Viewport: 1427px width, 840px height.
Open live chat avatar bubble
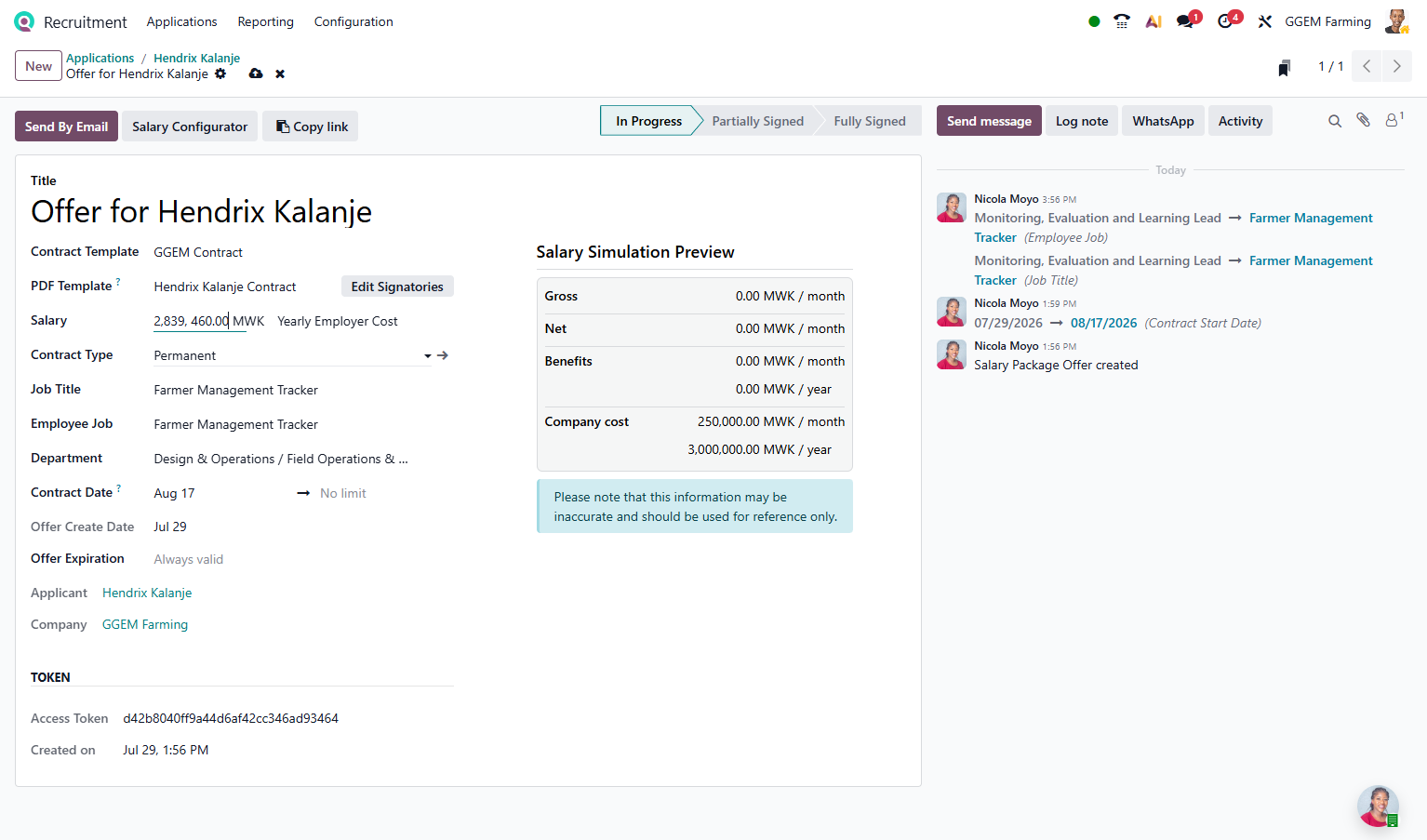click(1379, 807)
